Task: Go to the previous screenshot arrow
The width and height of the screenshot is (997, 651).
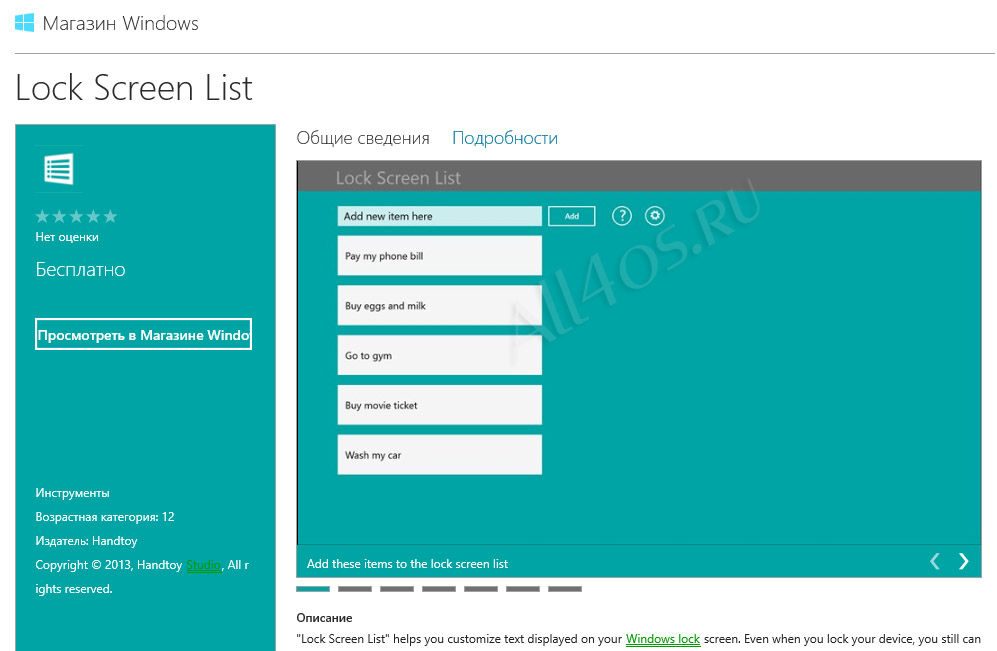Action: click(935, 561)
